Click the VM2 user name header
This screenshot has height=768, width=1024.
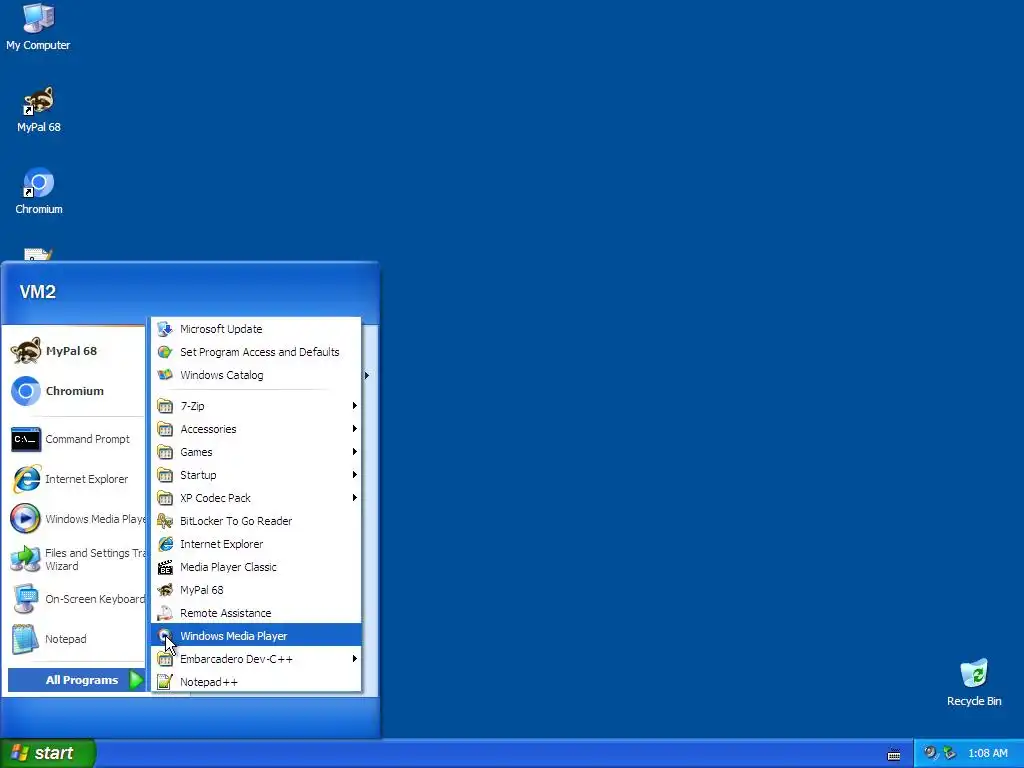38,292
